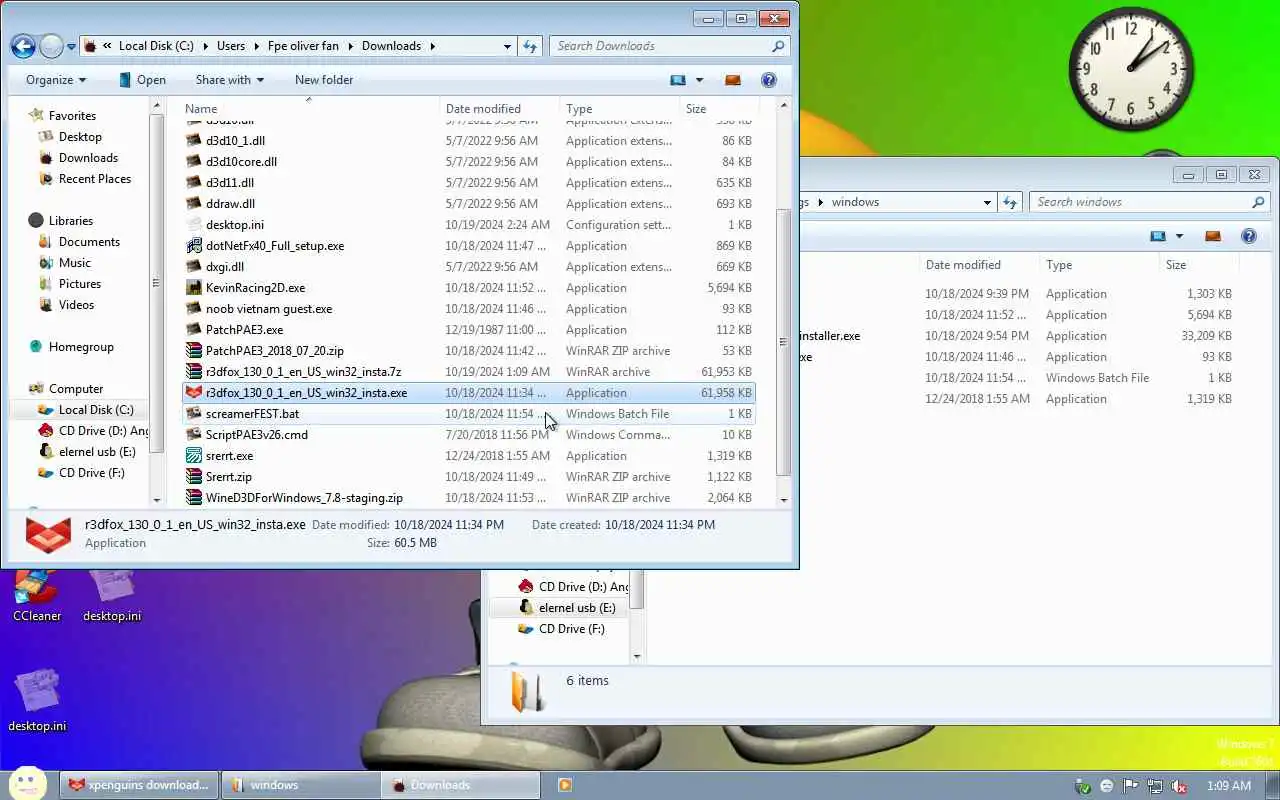
Task: Click the Action Center flag in the tray
Action: (x=1130, y=786)
